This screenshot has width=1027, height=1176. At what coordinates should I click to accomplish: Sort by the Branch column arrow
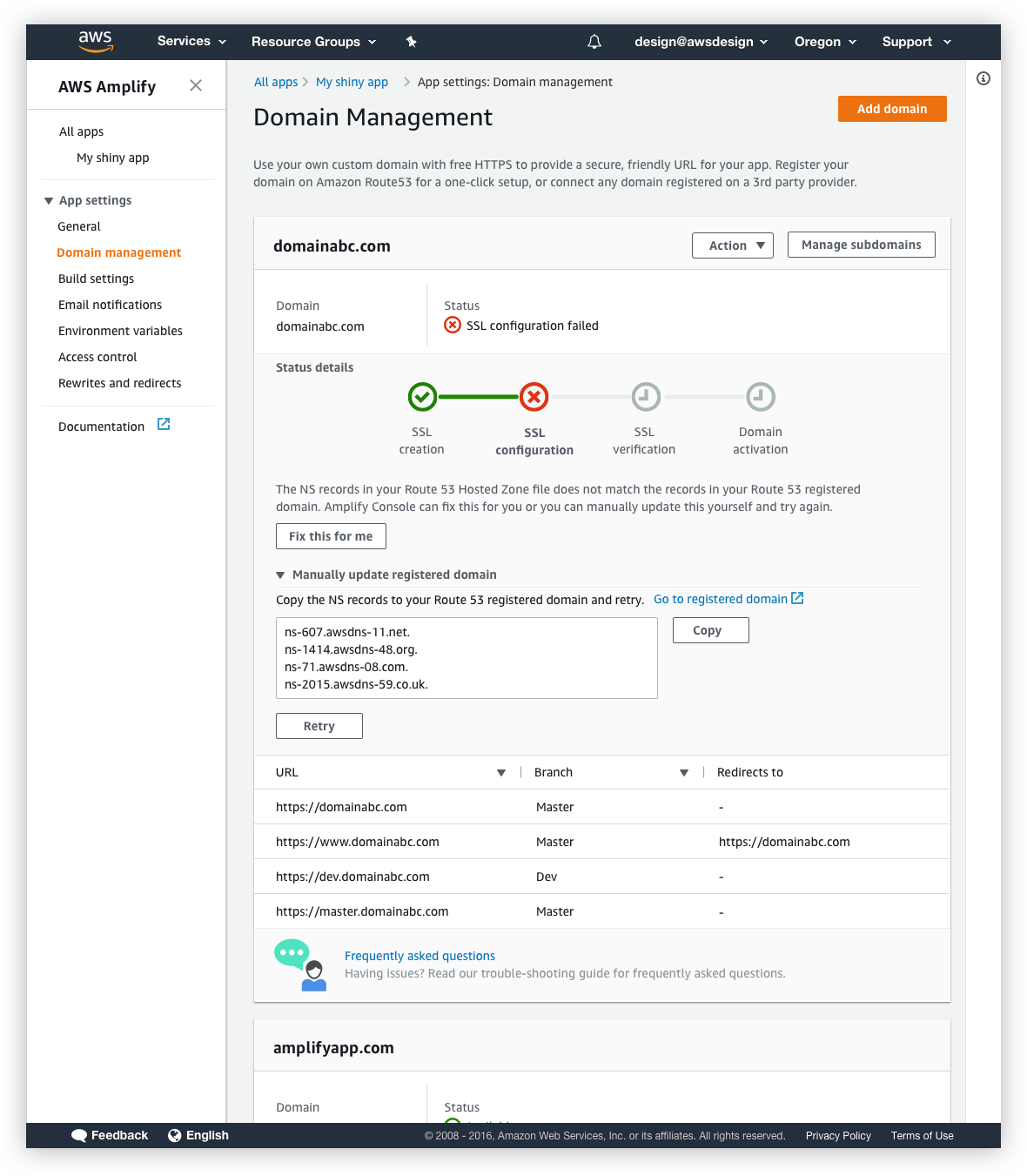[x=684, y=773]
